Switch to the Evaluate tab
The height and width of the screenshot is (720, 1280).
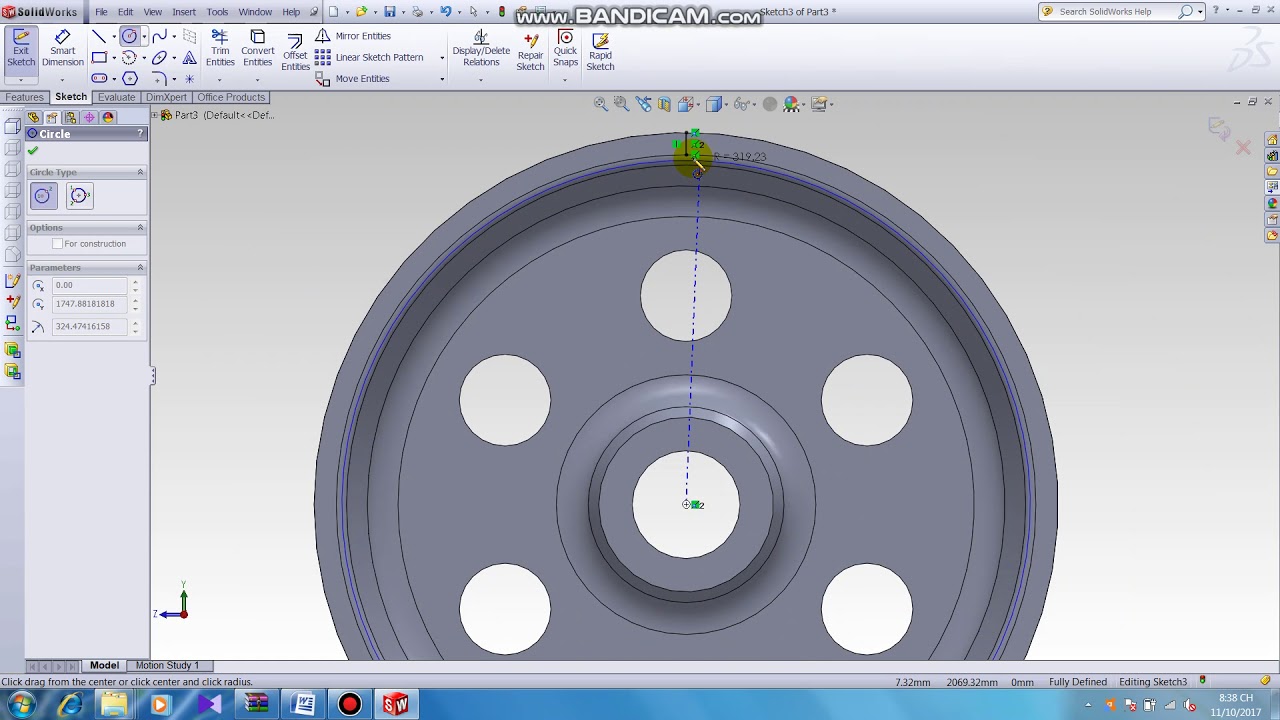coord(116,97)
